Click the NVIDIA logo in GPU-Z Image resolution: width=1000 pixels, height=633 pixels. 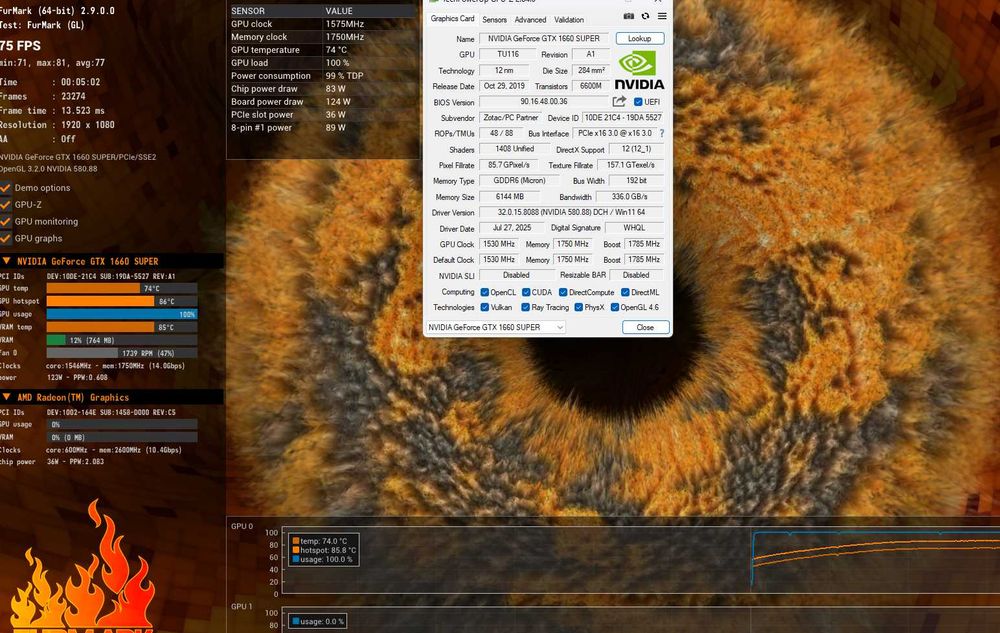point(639,70)
